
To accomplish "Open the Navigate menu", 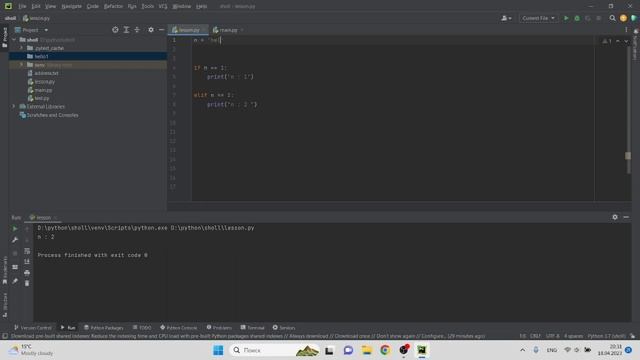I will pos(71,6).
